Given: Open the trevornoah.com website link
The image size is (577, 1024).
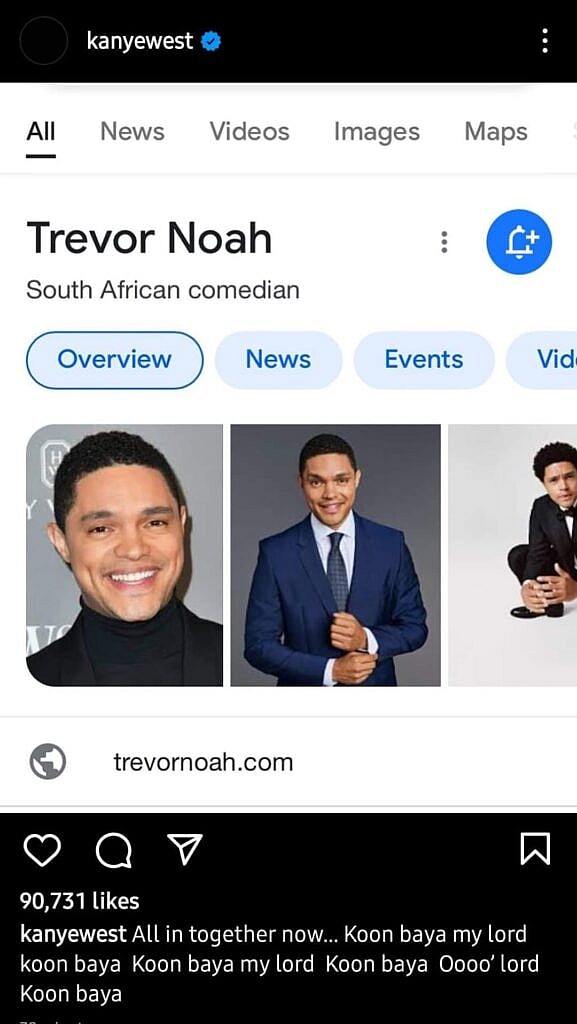Looking at the screenshot, I should point(203,762).
